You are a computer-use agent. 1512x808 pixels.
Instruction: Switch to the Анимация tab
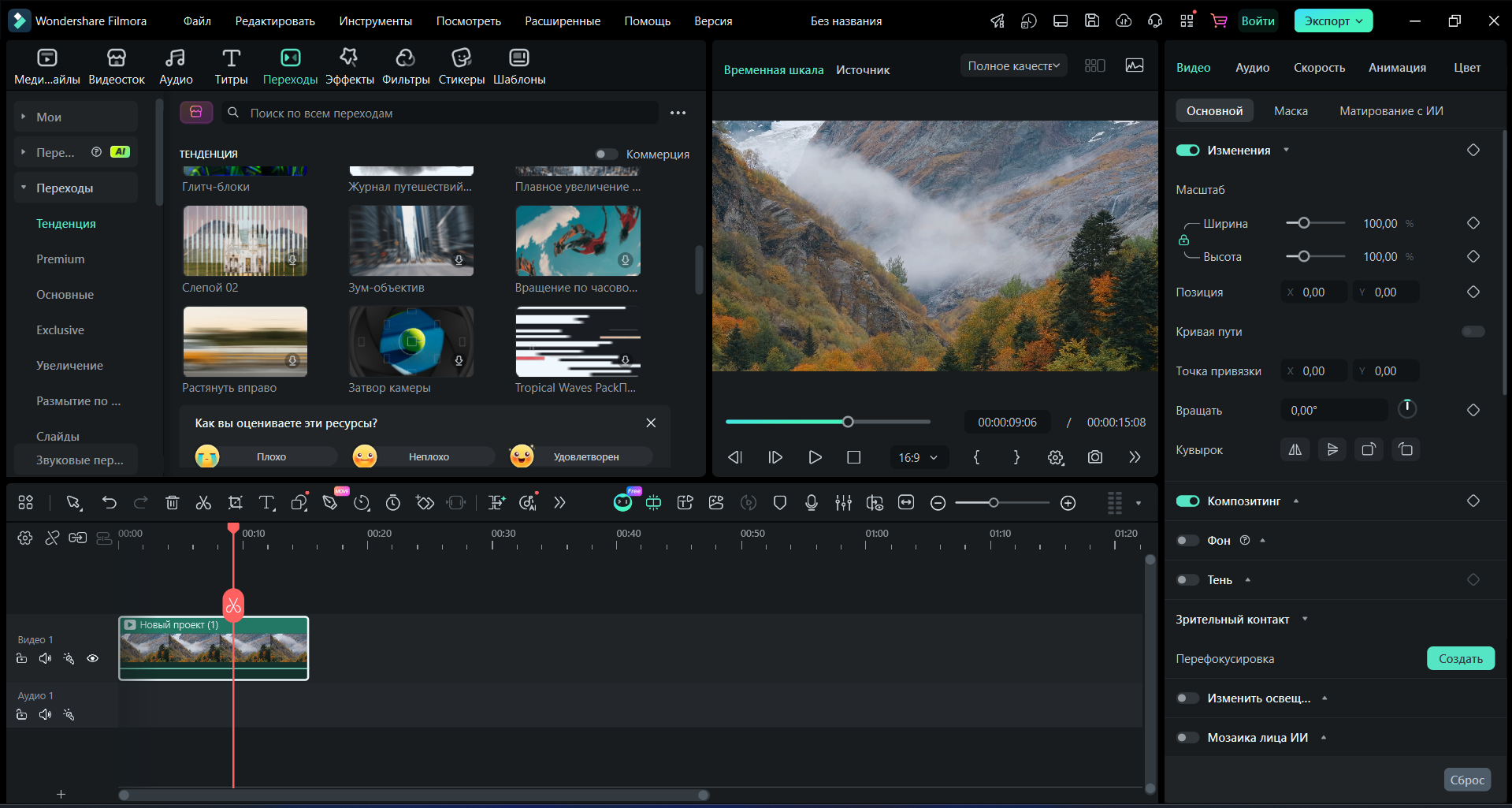click(x=1397, y=68)
